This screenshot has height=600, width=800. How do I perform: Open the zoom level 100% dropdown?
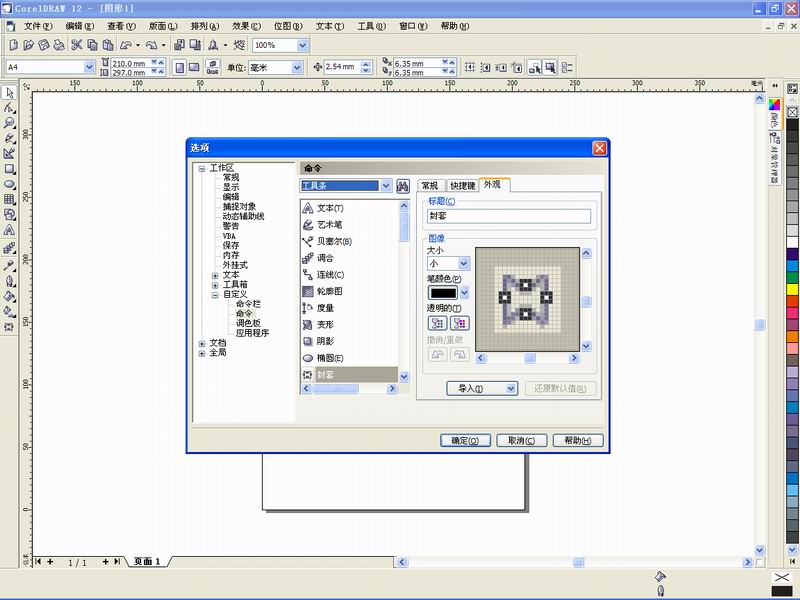click(x=302, y=45)
